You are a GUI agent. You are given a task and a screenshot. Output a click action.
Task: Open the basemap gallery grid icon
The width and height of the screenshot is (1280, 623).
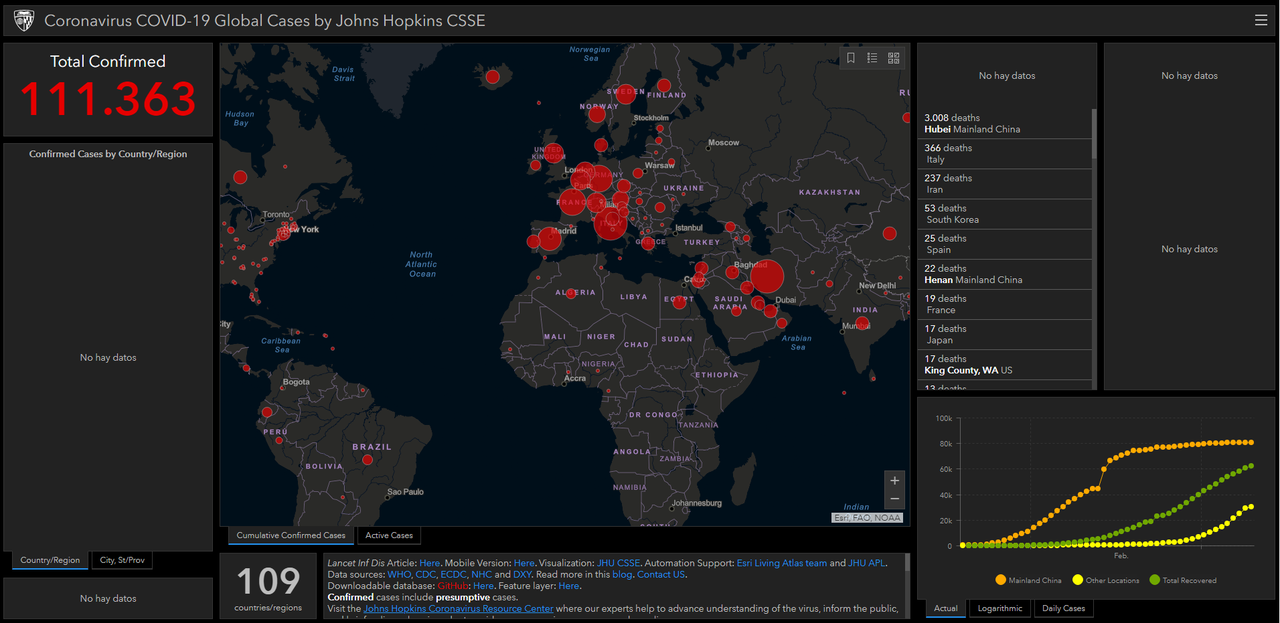(893, 58)
